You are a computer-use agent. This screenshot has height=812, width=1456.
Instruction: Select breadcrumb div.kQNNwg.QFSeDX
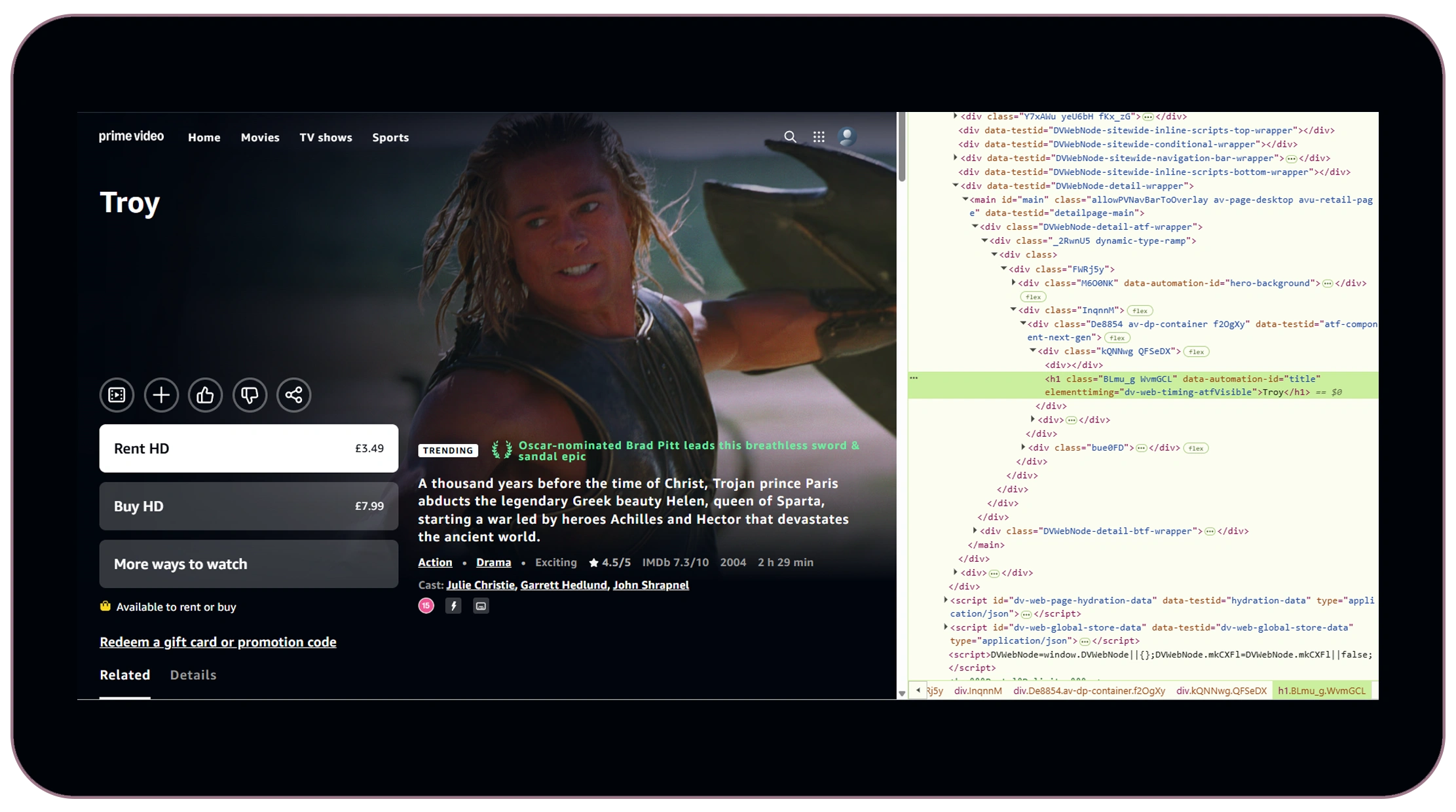(1222, 691)
